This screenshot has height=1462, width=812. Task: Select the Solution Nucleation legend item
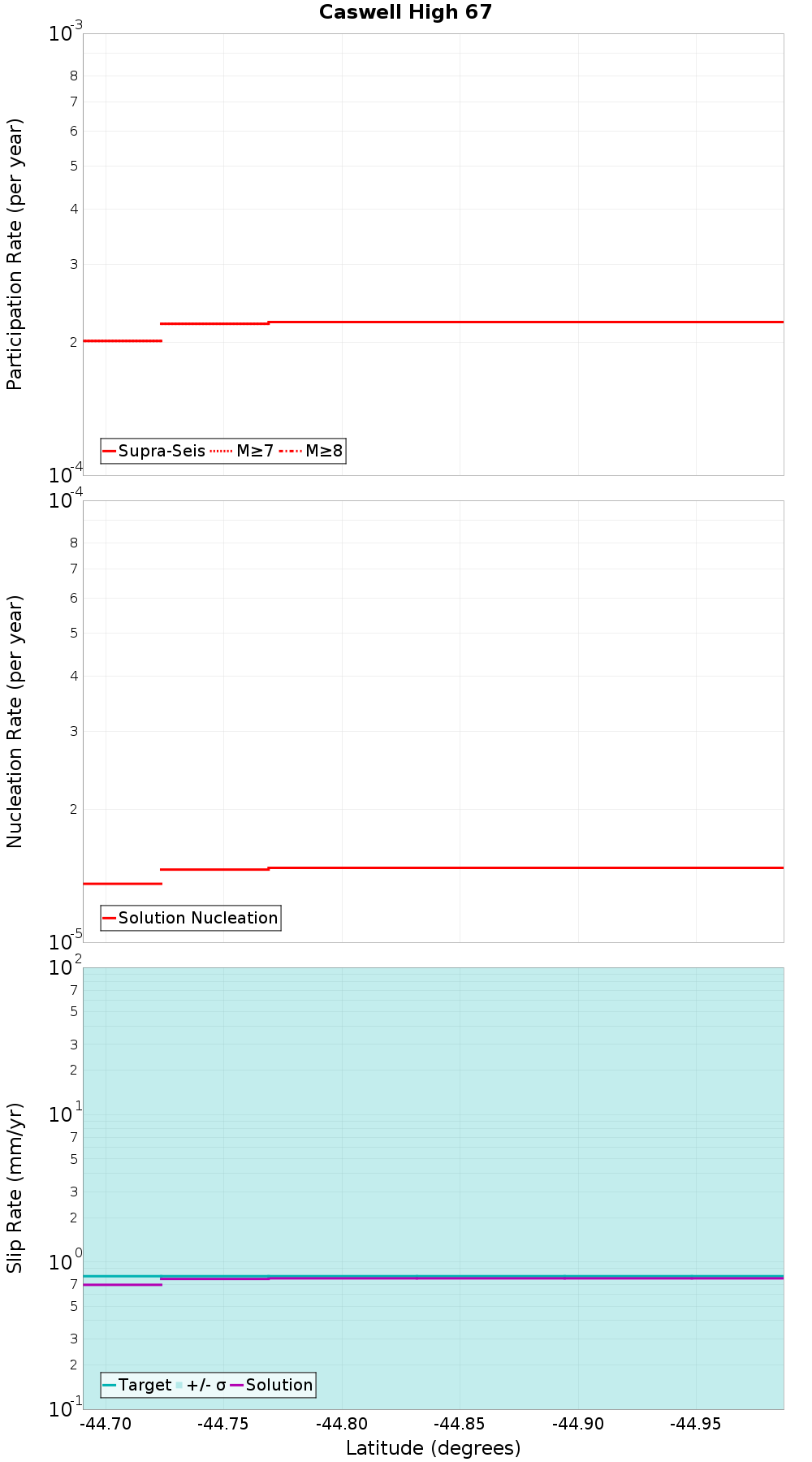pos(191,918)
